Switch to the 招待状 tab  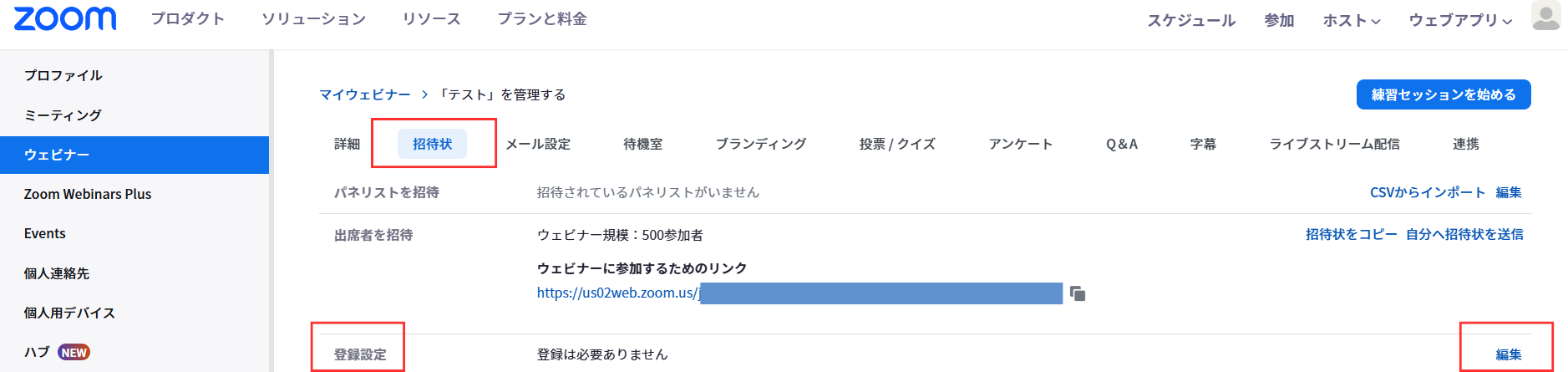click(432, 144)
